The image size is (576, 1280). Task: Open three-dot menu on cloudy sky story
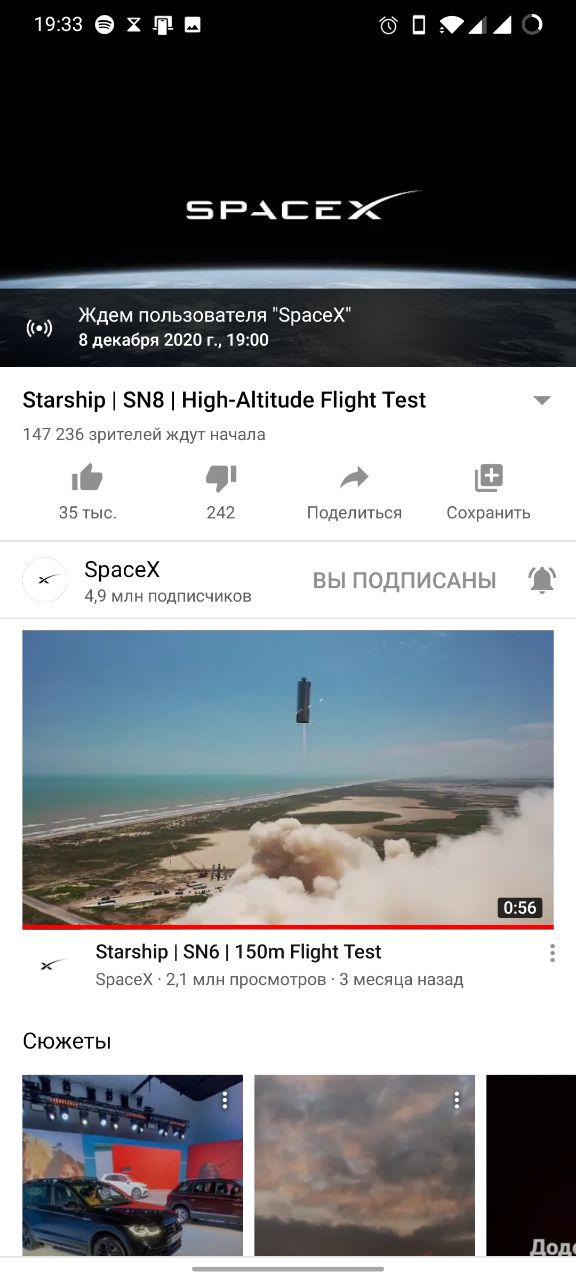pyautogui.click(x=457, y=1100)
